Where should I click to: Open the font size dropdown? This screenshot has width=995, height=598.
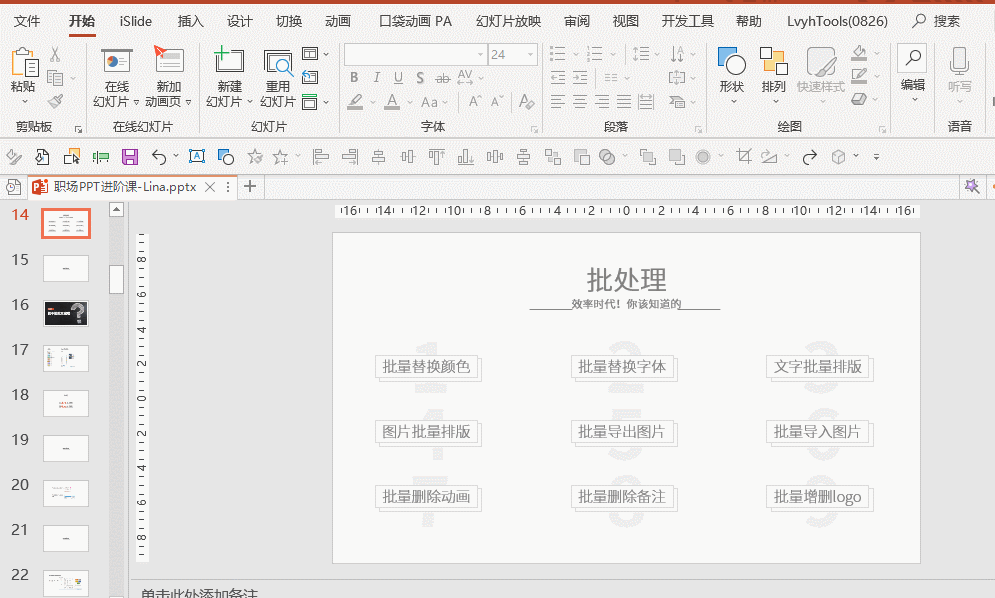click(x=530, y=55)
